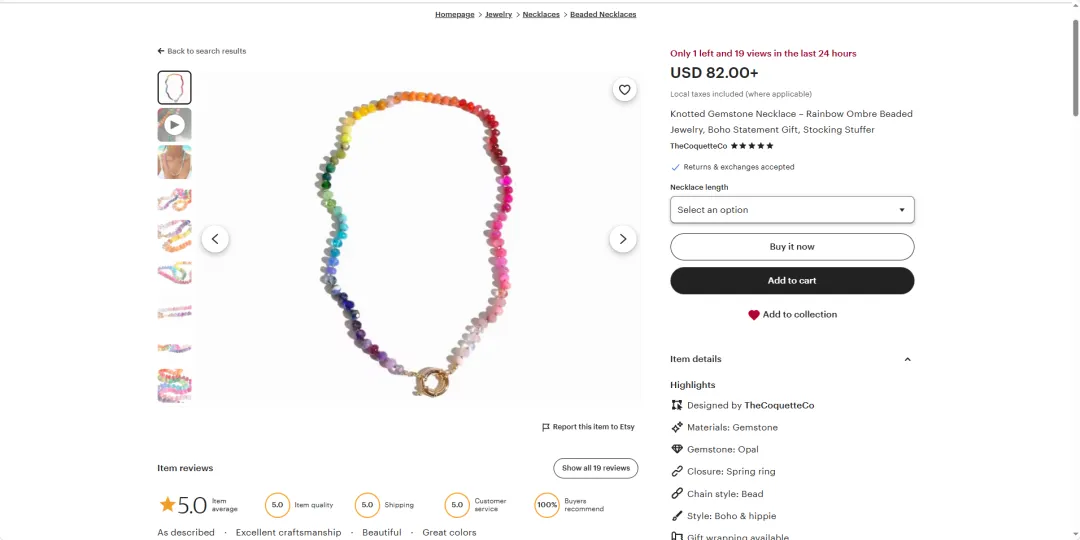The width and height of the screenshot is (1080, 540).
Task: Click the flag Report this item icon
Action: point(546,427)
